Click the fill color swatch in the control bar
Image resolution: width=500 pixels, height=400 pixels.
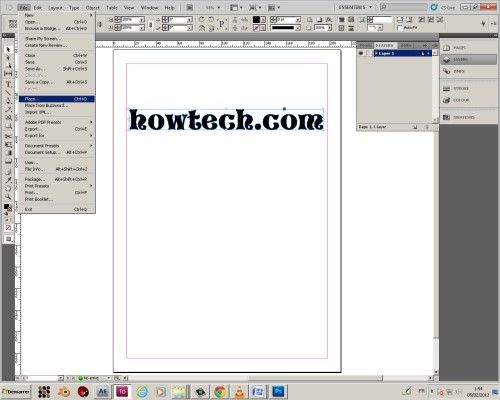coord(256,20)
